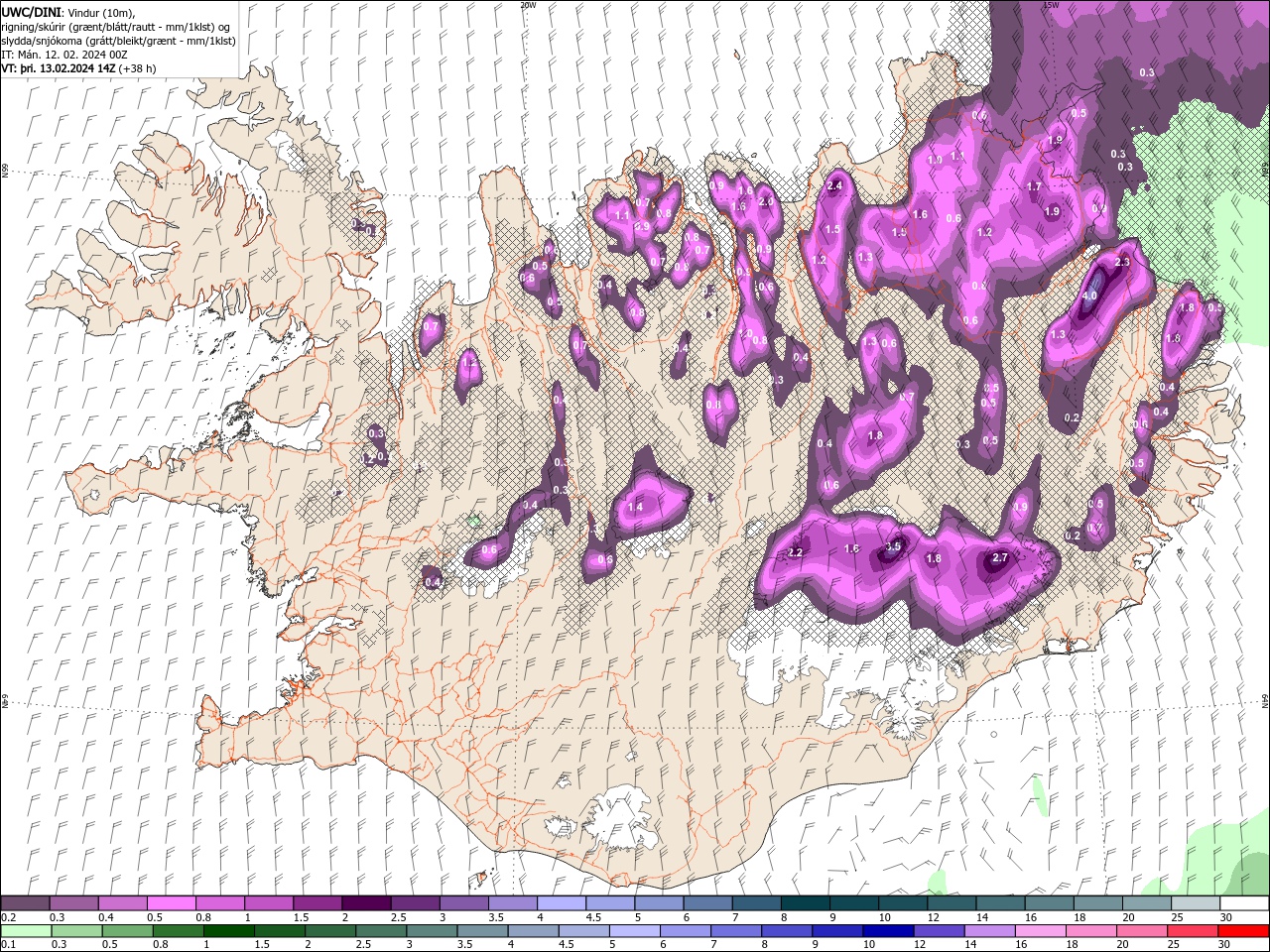Select the deep blue 10–12 swatch in bottom legend
This screenshot has width=1270, height=952.
click(887, 931)
